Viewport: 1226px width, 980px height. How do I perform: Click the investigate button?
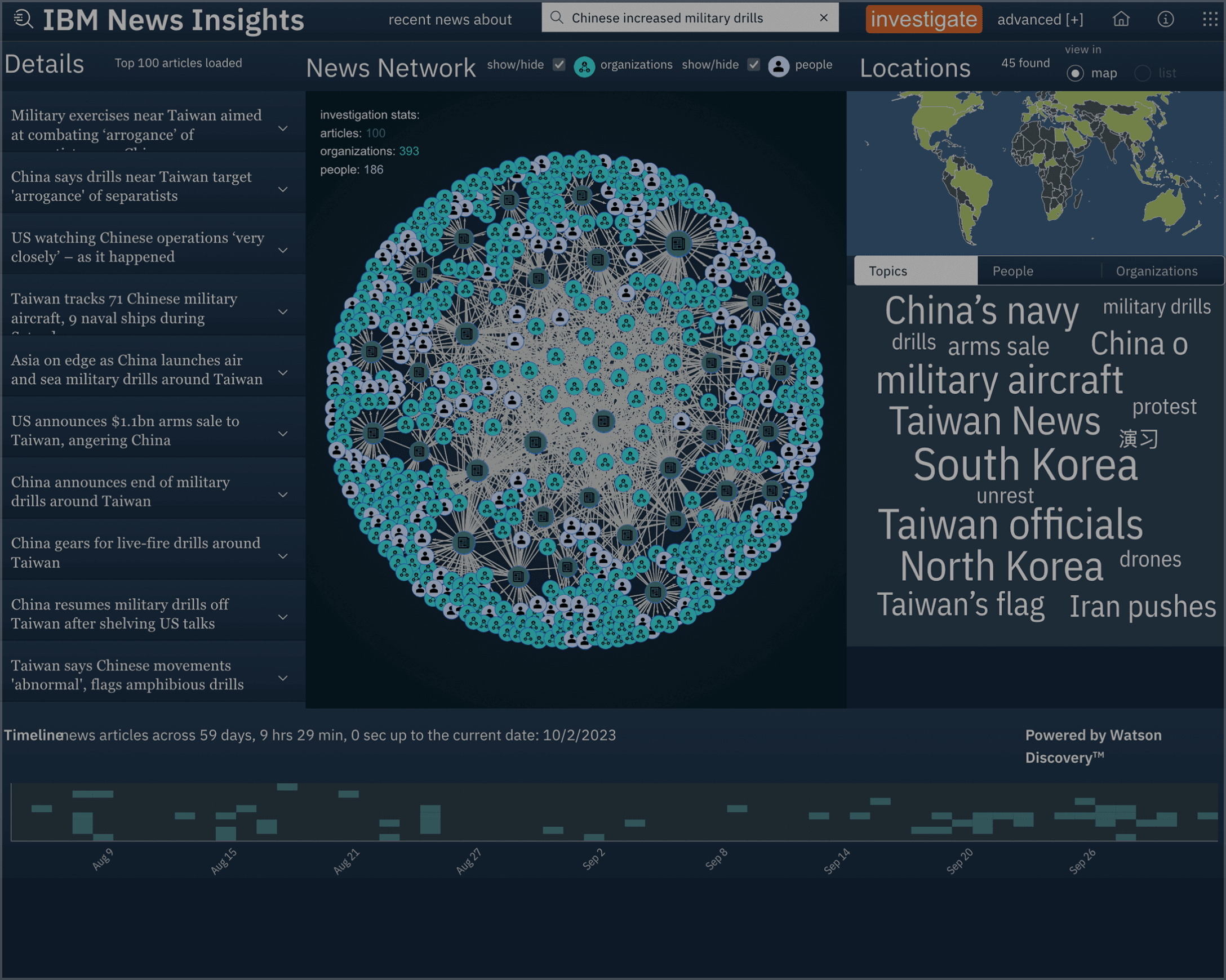(923, 19)
